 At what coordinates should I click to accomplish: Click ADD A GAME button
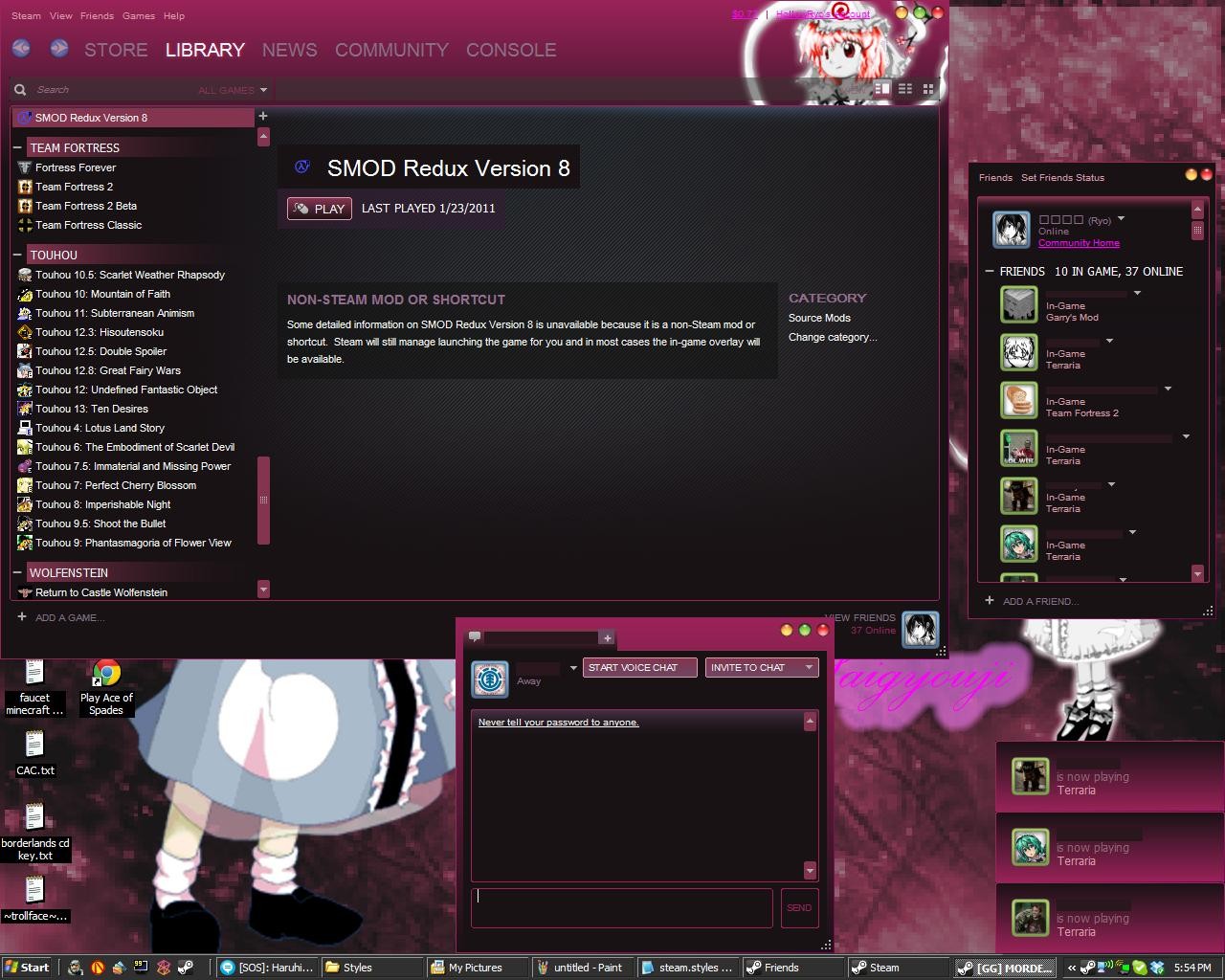(61, 617)
